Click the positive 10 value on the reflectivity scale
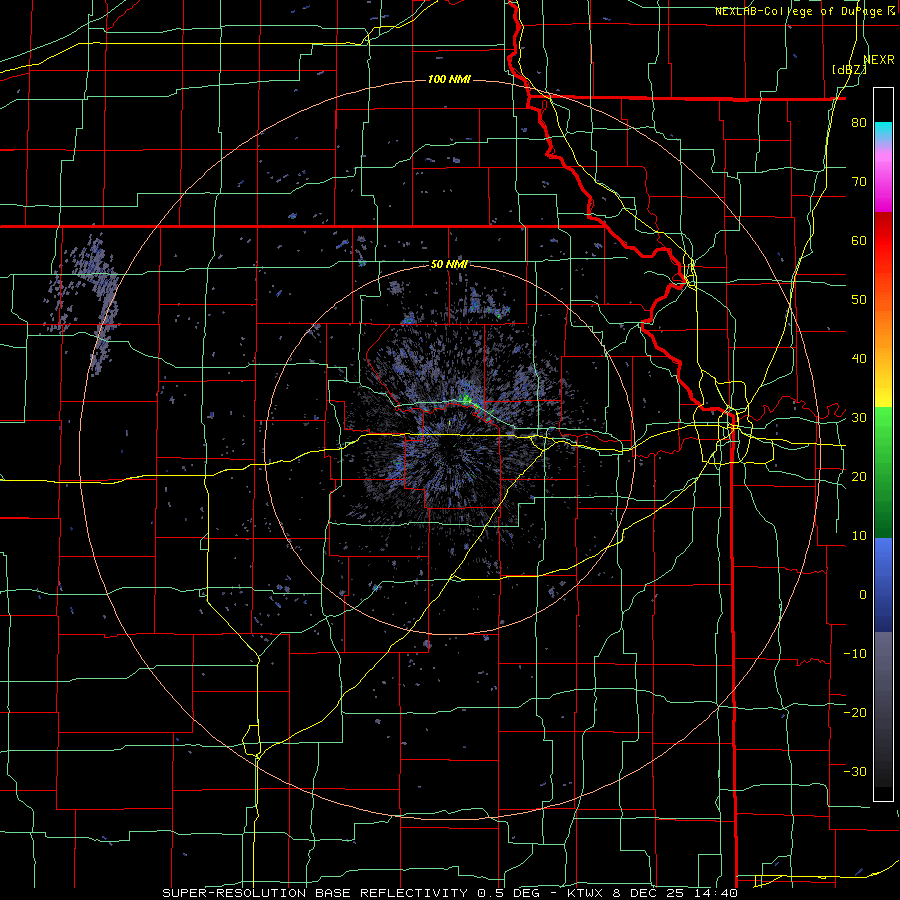The image size is (900, 900). pos(859,536)
